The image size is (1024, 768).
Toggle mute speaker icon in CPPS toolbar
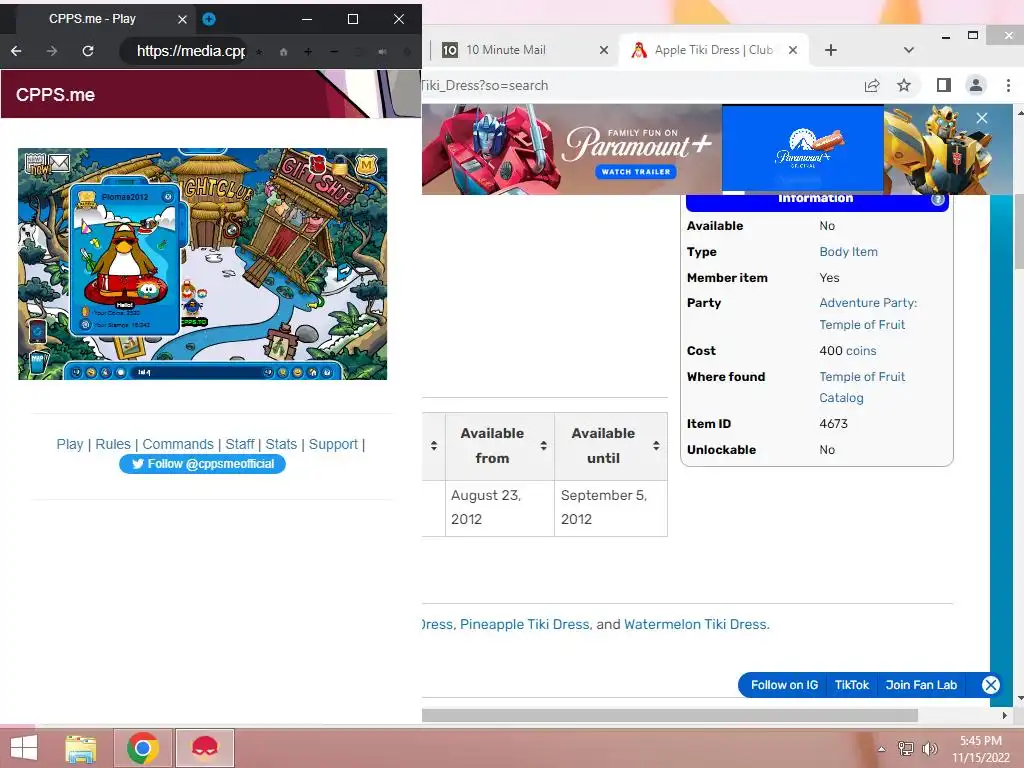383,52
